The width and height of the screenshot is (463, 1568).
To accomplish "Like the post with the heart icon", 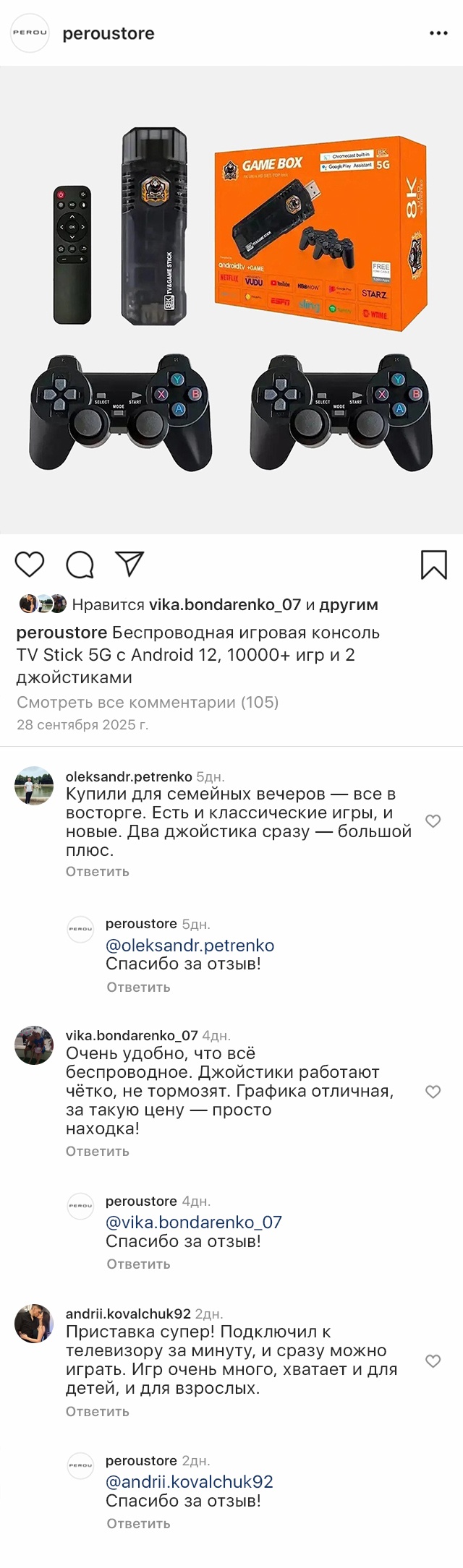I will point(30,564).
